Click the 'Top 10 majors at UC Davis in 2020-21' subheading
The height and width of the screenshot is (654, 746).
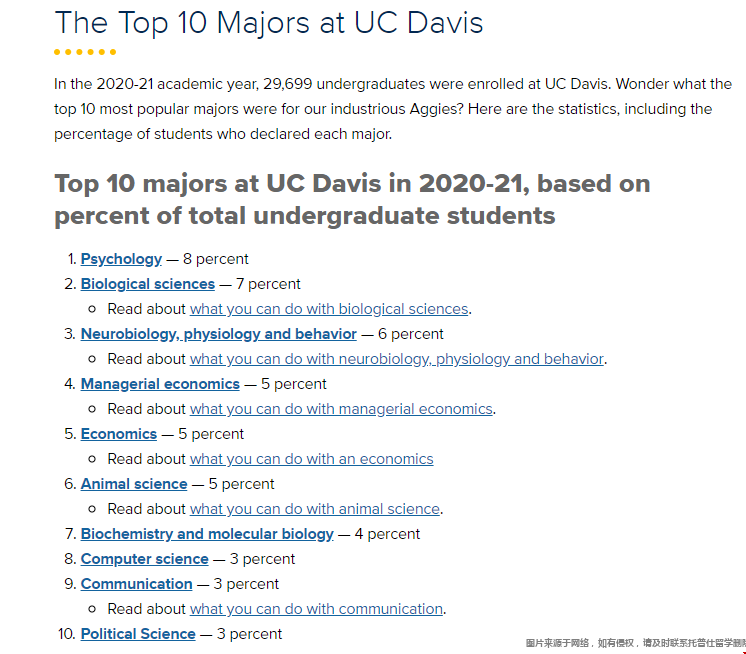click(x=352, y=199)
